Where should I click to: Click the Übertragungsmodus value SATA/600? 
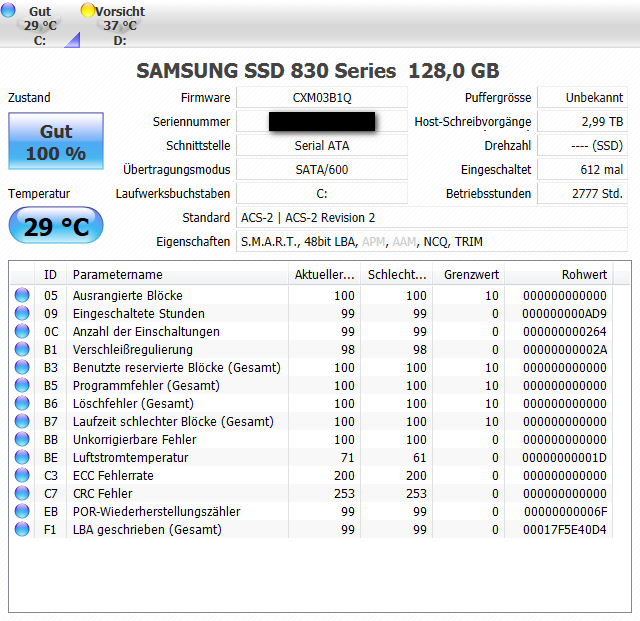(x=322, y=169)
